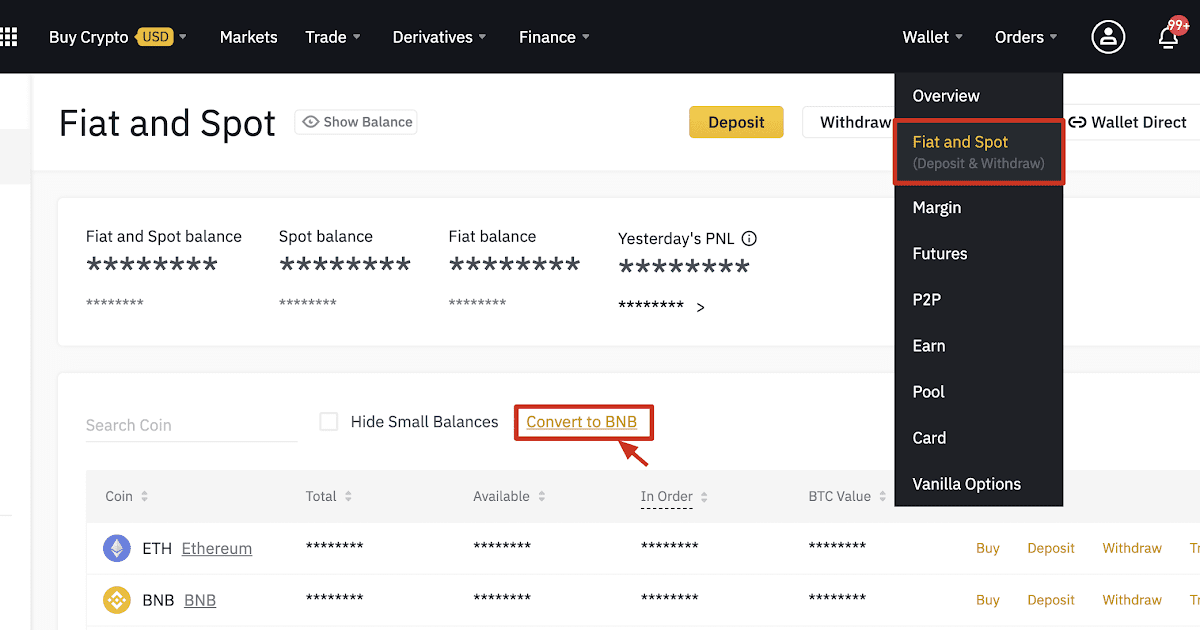Viewport: 1200px width, 630px height.
Task: Click the Fiat balance label
Action: (492, 237)
